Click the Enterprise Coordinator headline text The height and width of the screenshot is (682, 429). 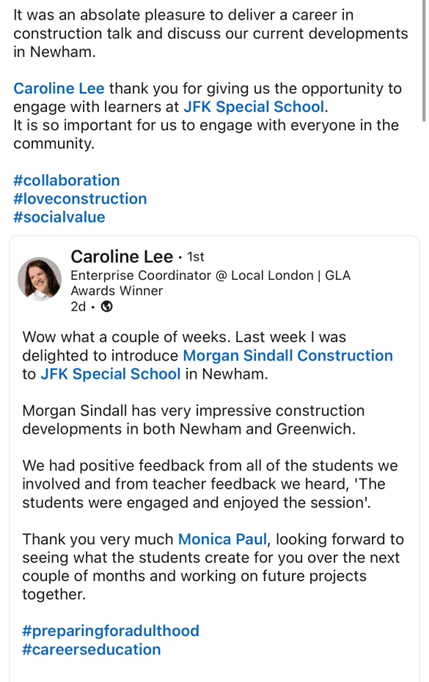pos(211,275)
